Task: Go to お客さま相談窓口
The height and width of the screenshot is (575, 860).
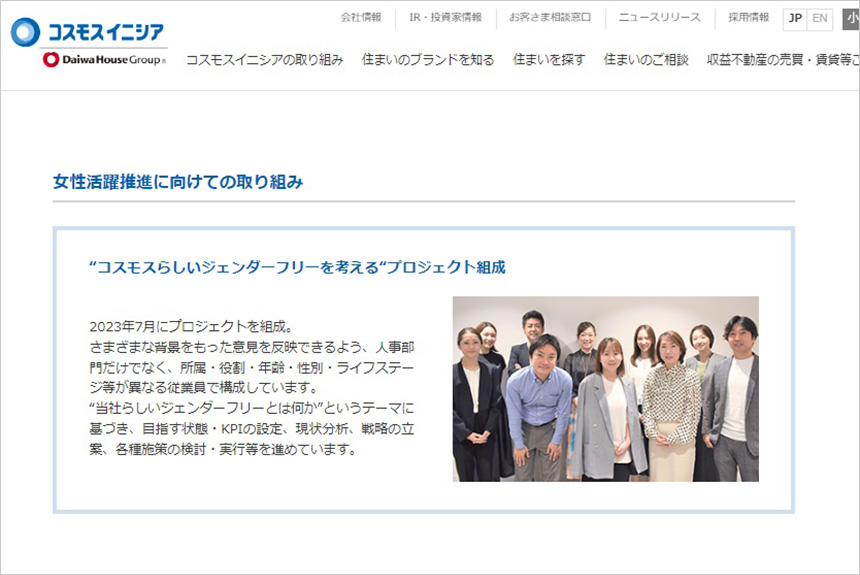Action: click(x=550, y=18)
